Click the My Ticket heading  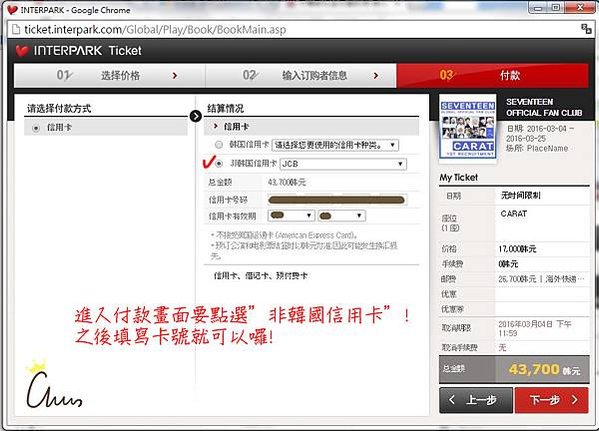[x=458, y=177]
